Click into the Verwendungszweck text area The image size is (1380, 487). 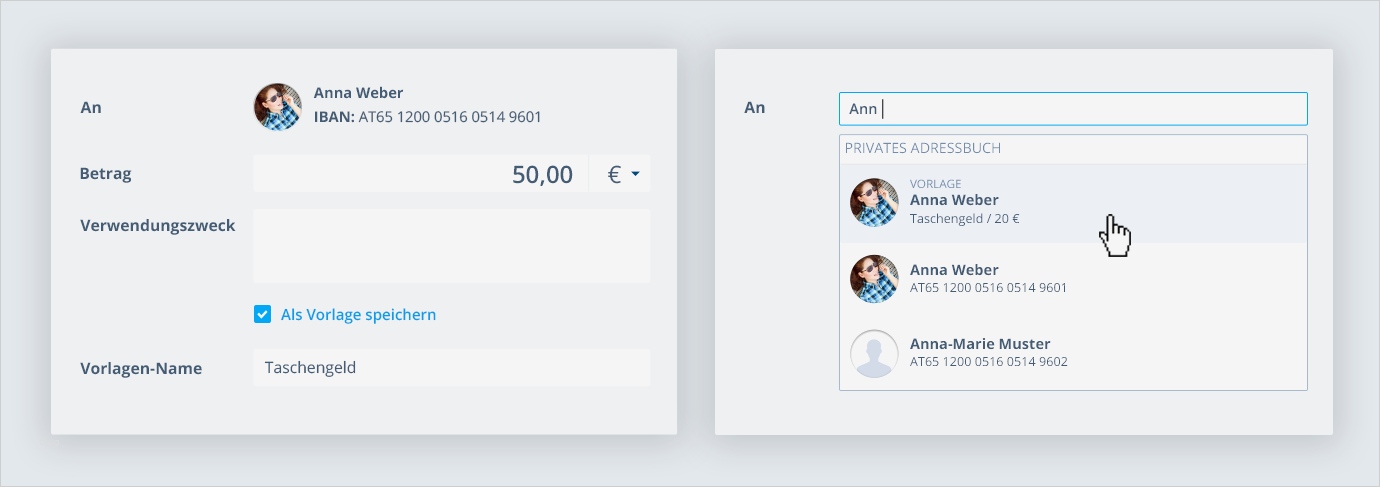[x=451, y=246]
